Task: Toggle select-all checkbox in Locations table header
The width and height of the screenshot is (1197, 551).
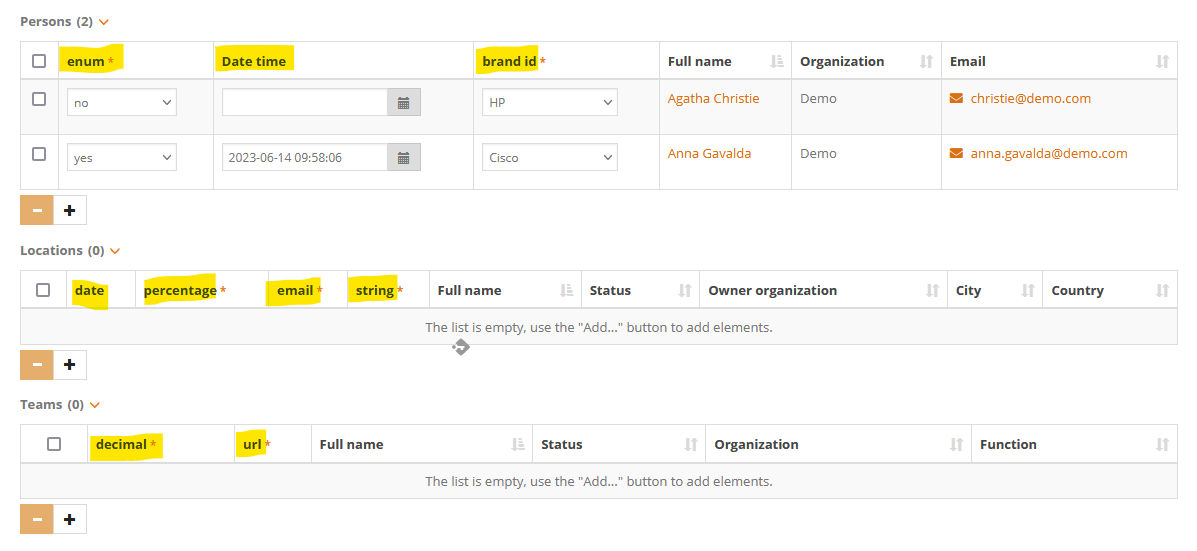Action: pyautogui.click(x=43, y=290)
